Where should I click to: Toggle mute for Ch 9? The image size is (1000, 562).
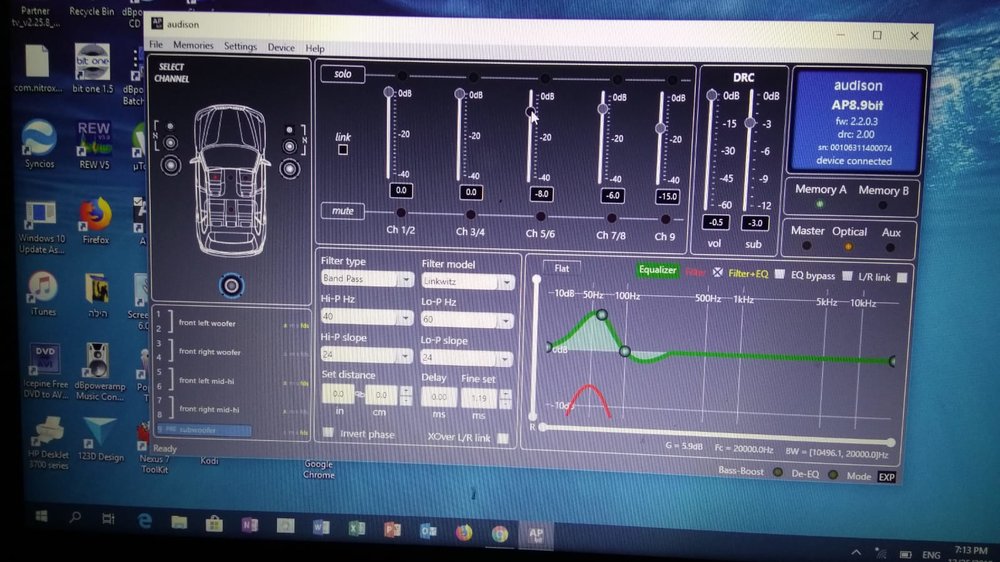tap(665, 219)
